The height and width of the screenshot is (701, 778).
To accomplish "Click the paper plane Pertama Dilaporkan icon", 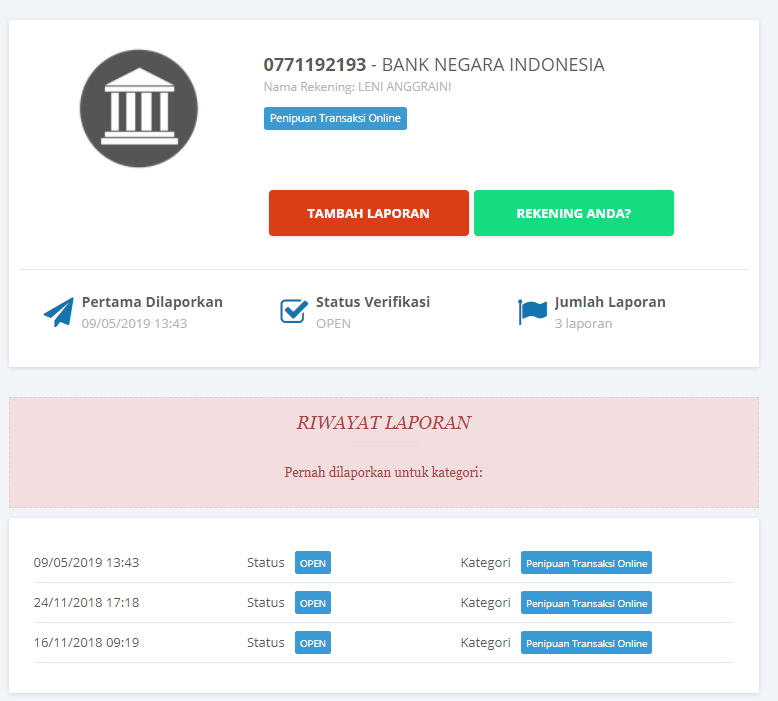I will coord(59,312).
